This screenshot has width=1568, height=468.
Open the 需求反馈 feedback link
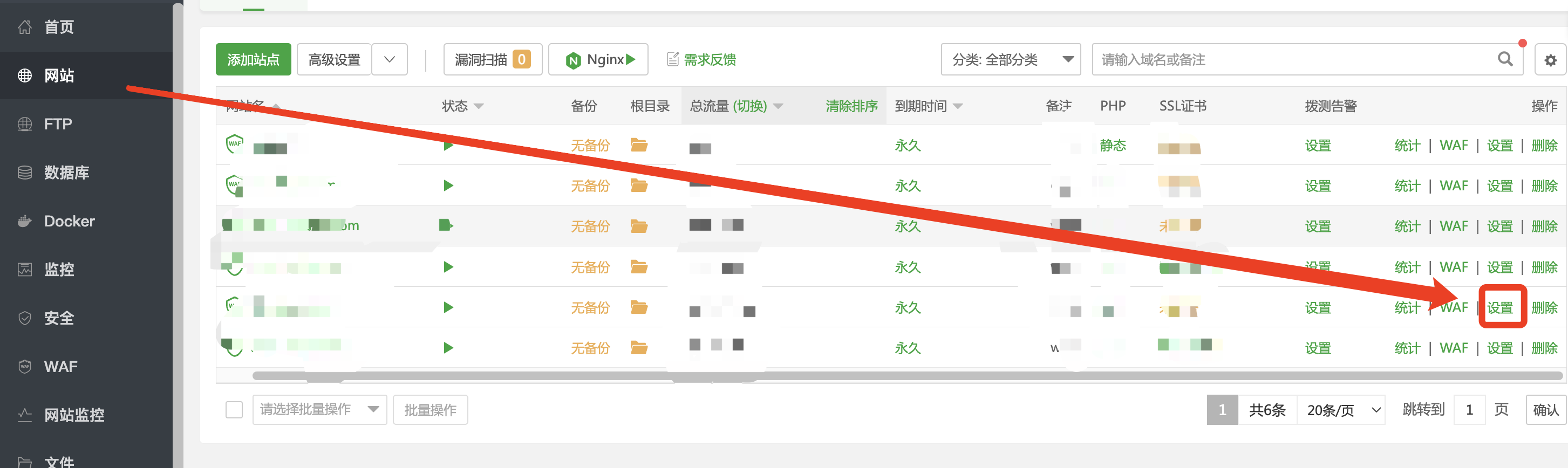701,60
